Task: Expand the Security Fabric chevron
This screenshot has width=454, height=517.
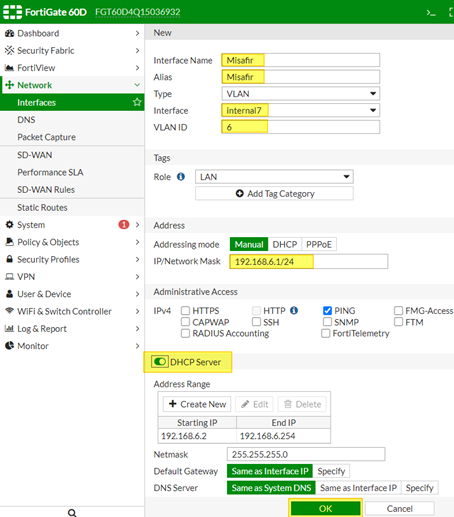Action: (137, 51)
